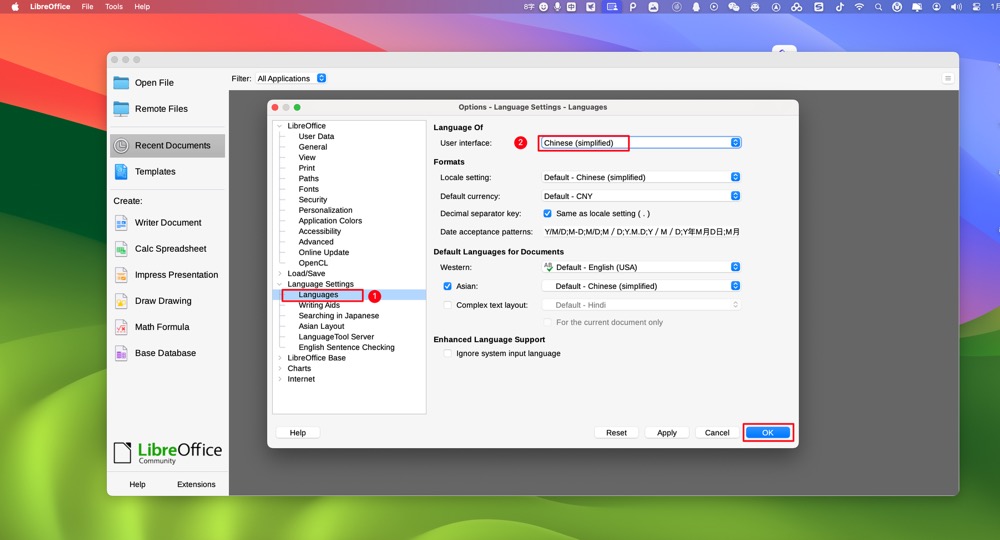Uncheck the Asian languages checkbox
Image resolution: width=1000 pixels, height=540 pixels.
click(447, 286)
